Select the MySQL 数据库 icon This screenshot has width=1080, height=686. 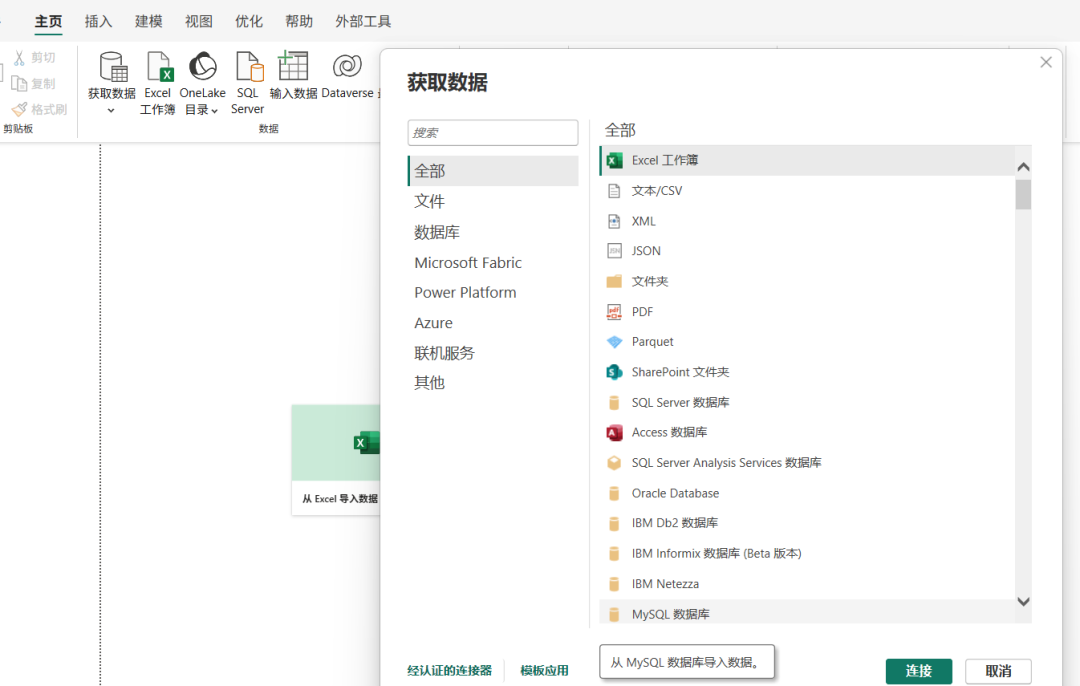(614, 614)
